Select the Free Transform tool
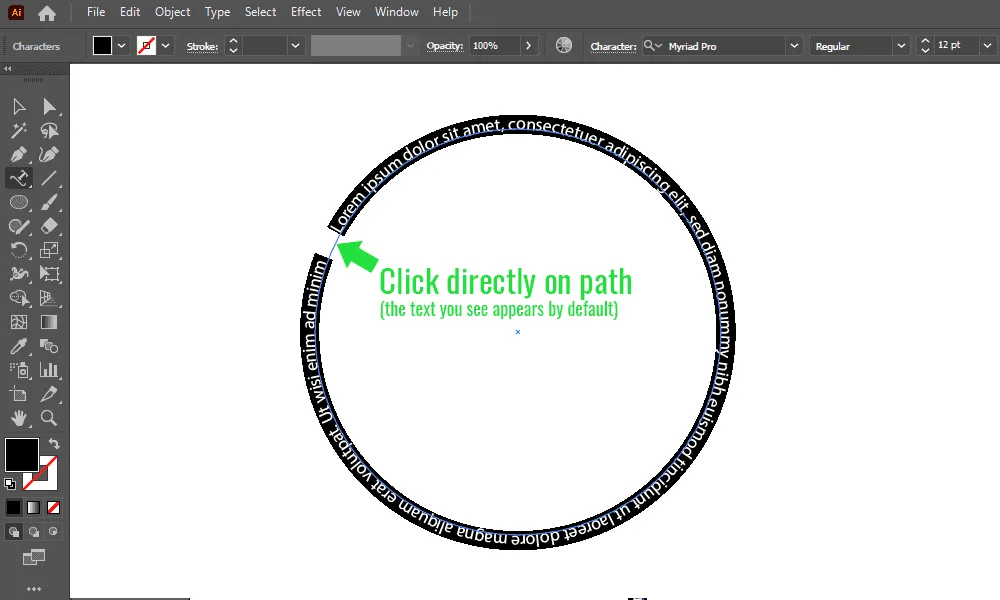 (x=49, y=274)
